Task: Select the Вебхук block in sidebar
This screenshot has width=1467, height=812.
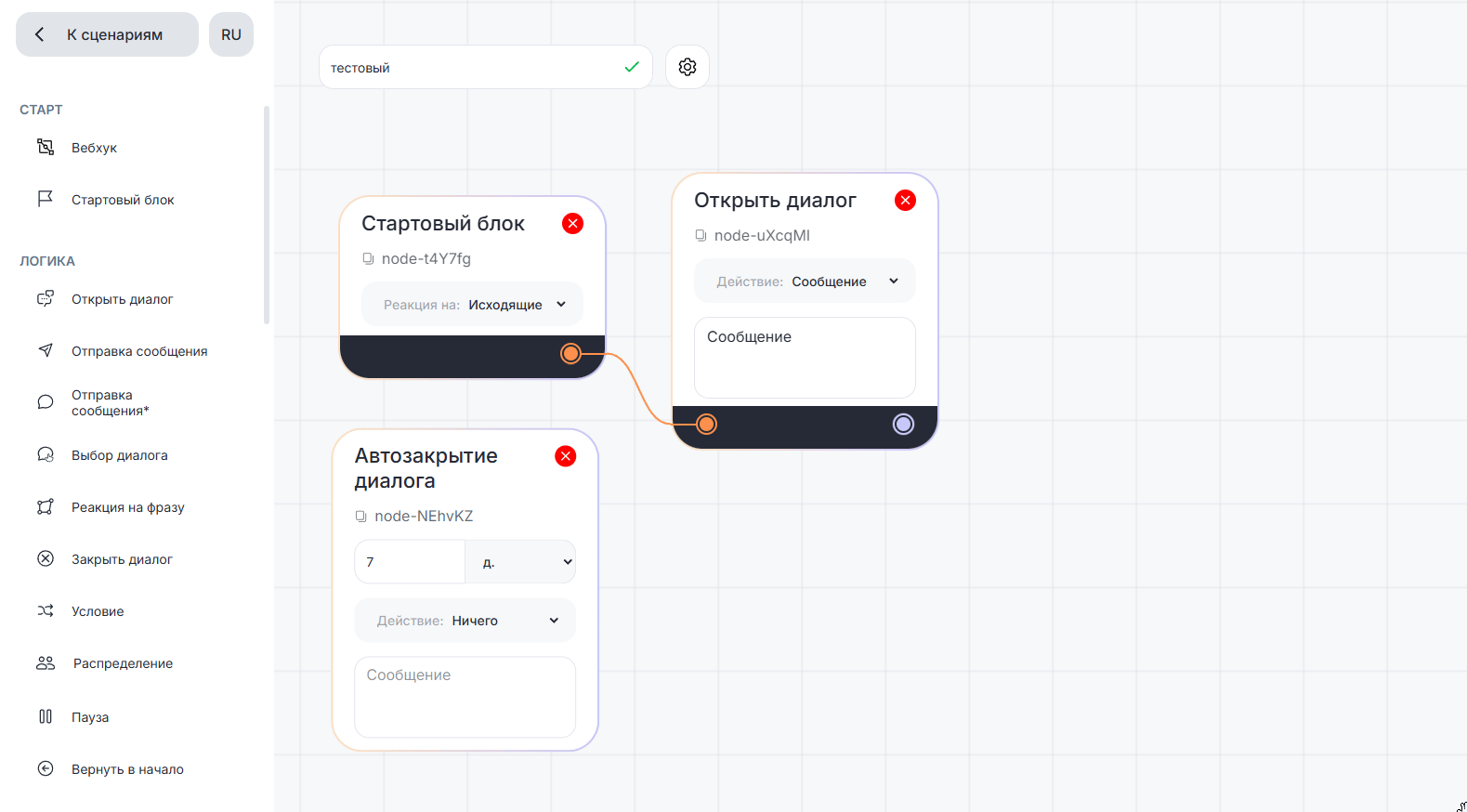Action: [x=94, y=148]
